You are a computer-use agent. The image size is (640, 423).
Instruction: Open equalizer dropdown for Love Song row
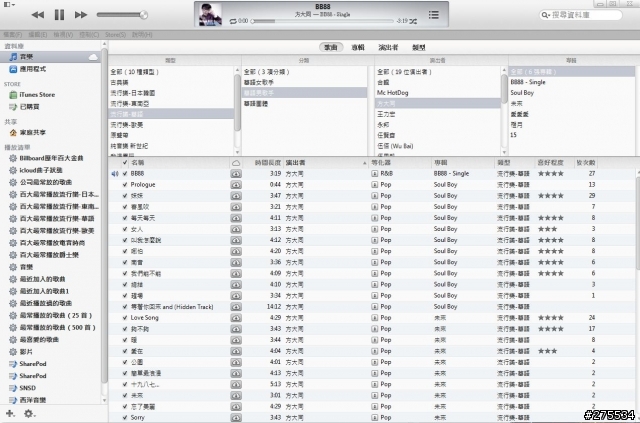click(x=374, y=318)
